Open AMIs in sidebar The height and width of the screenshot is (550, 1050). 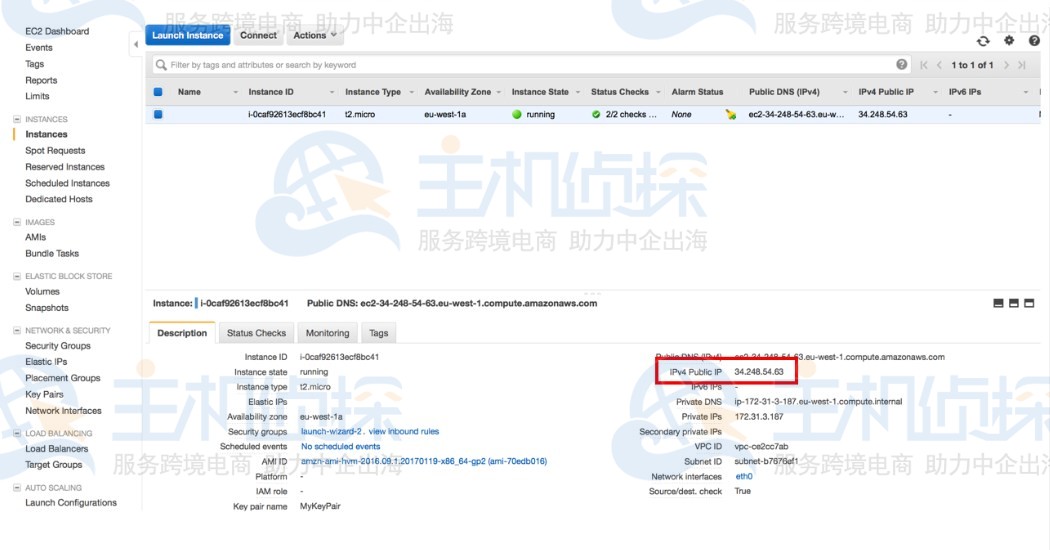pos(35,237)
